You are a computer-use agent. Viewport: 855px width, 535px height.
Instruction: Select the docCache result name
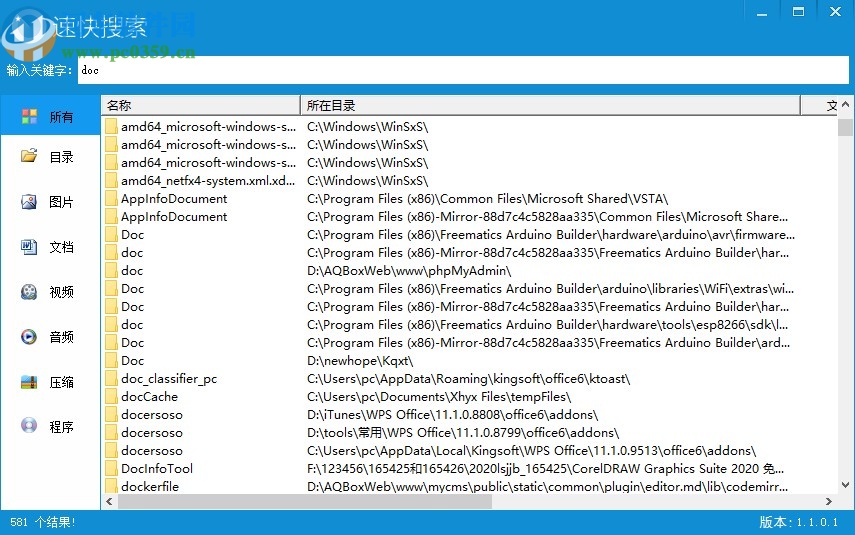(x=149, y=396)
